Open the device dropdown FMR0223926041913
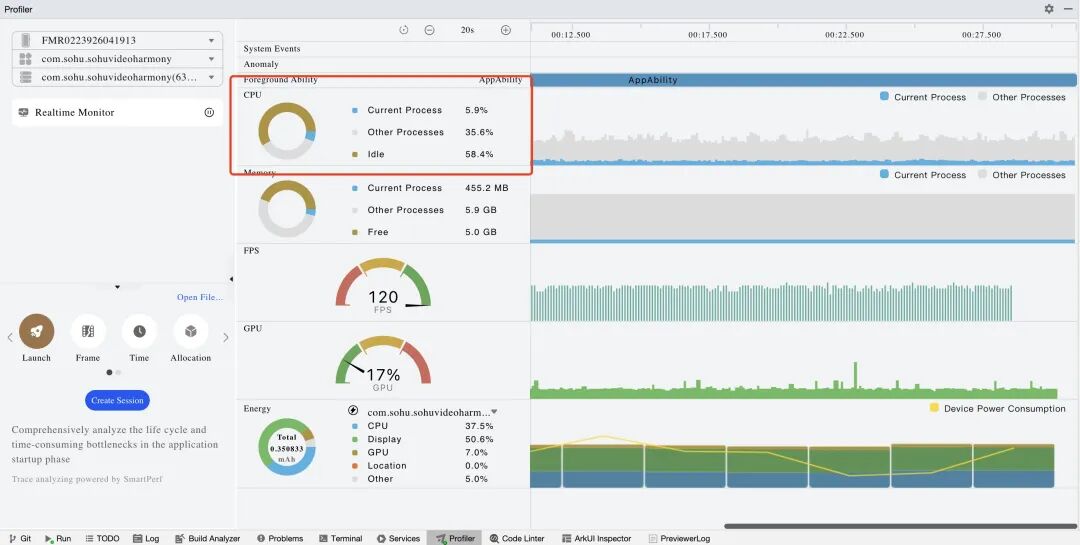Screen dimensions: 1080x545 [117, 41]
